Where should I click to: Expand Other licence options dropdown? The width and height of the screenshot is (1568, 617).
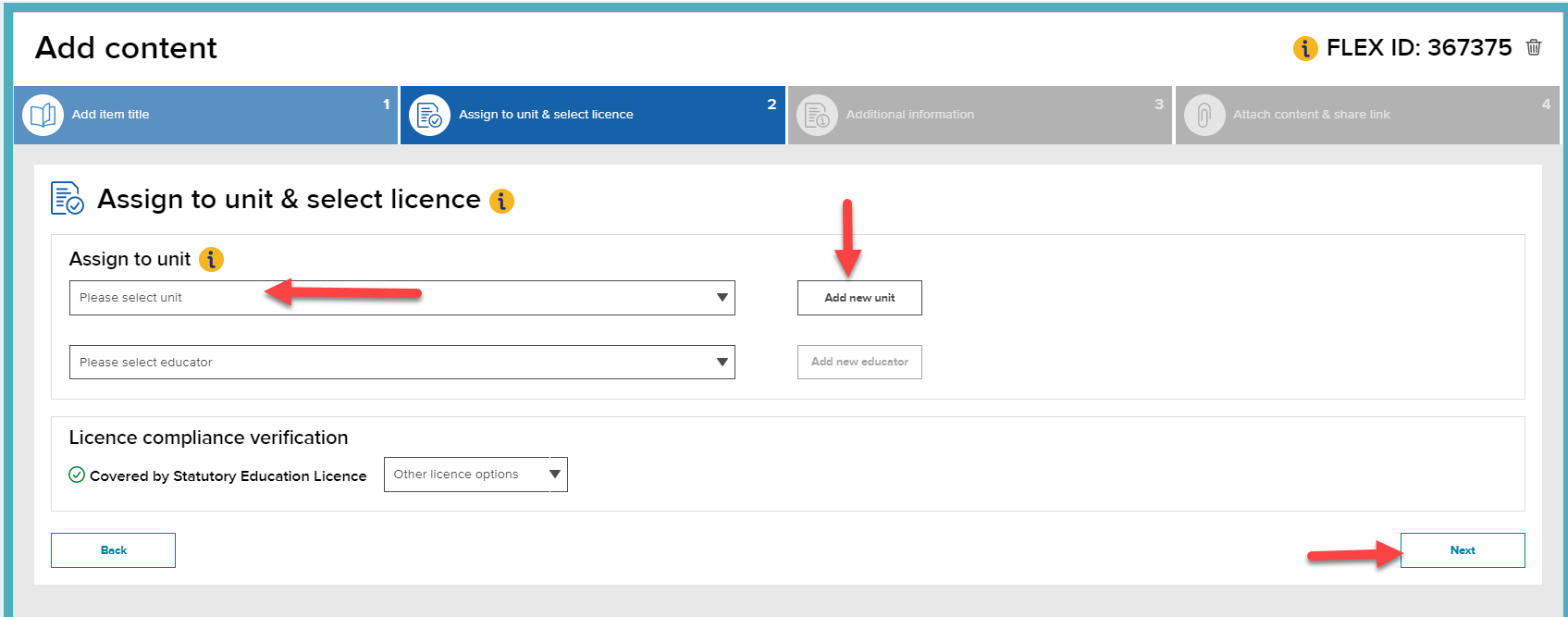coord(475,475)
